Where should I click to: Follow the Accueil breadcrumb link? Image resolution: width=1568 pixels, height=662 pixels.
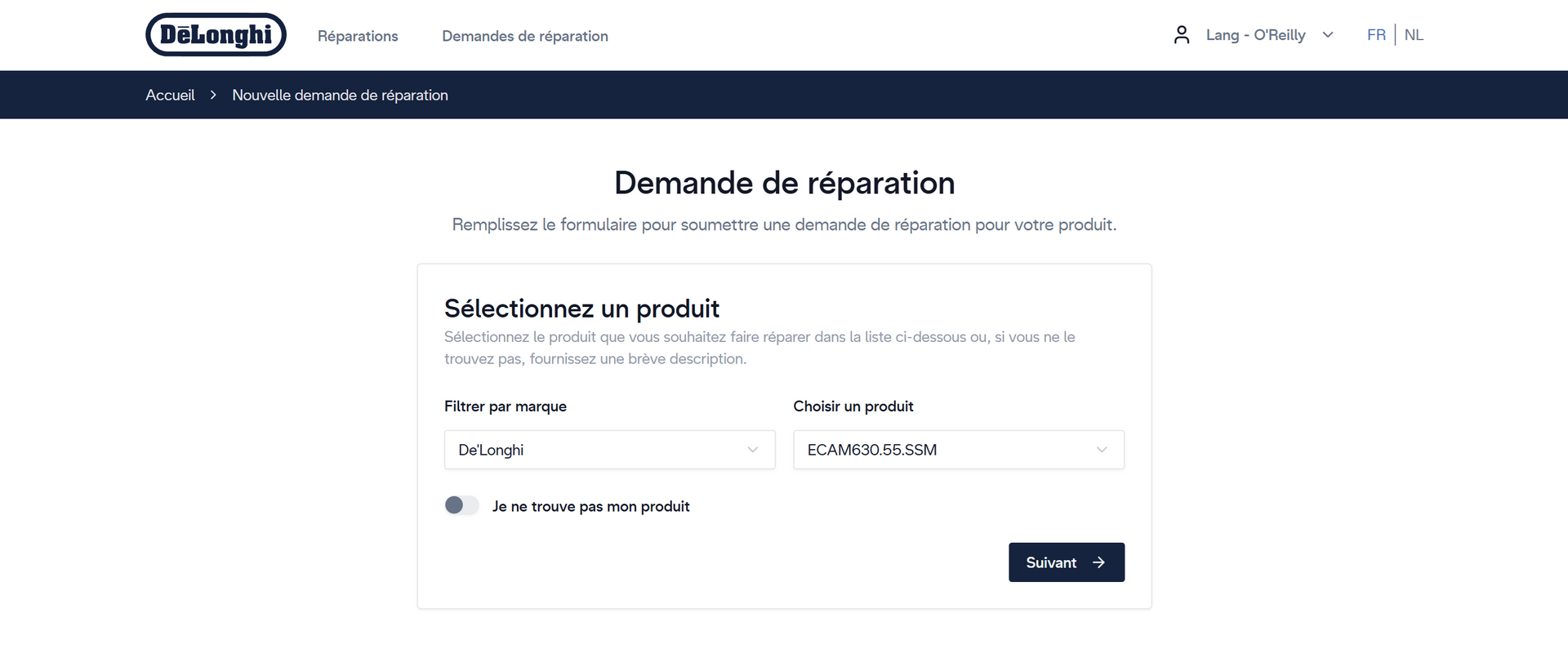coord(170,96)
